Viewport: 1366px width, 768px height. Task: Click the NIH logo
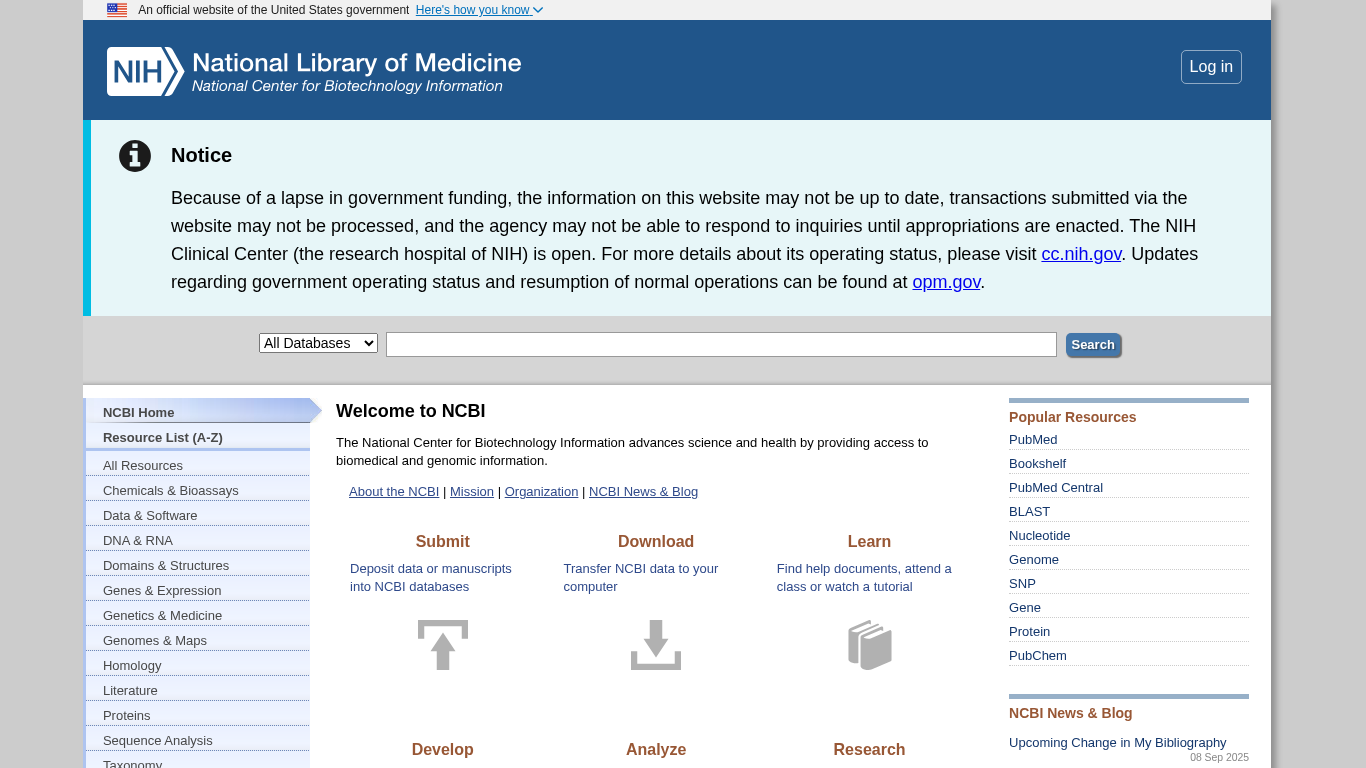(145, 71)
